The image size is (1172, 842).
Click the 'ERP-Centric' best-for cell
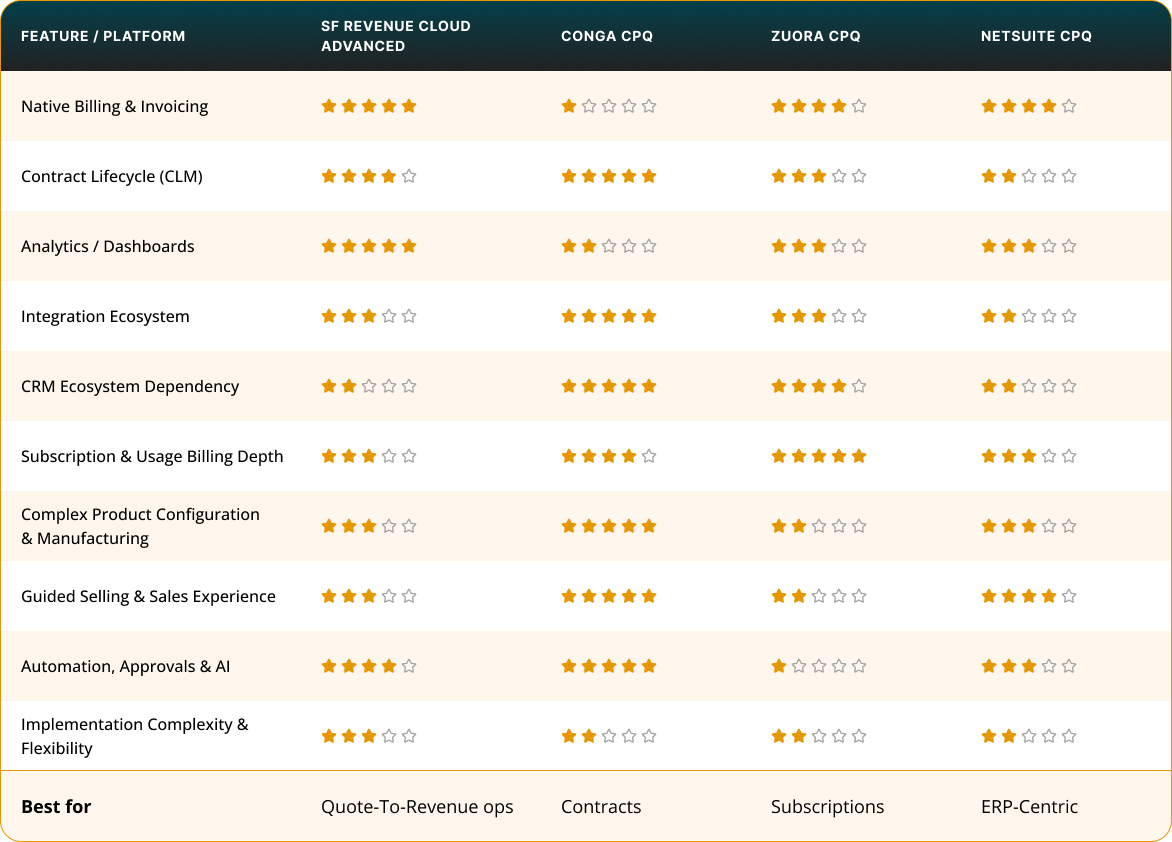(x=1029, y=807)
